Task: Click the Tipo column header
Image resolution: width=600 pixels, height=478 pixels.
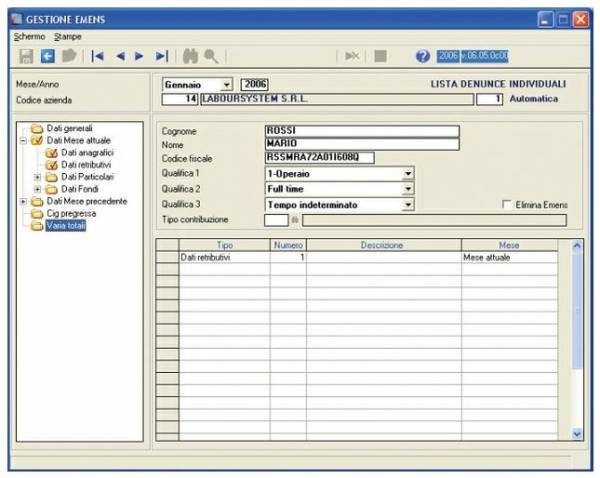Action: (225, 245)
